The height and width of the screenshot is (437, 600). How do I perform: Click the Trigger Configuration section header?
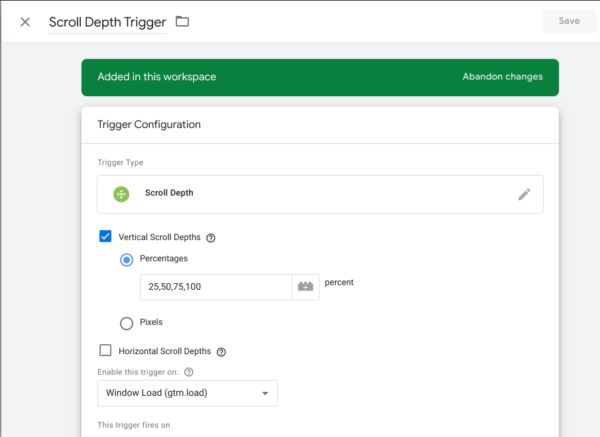(x=148, y=125)
